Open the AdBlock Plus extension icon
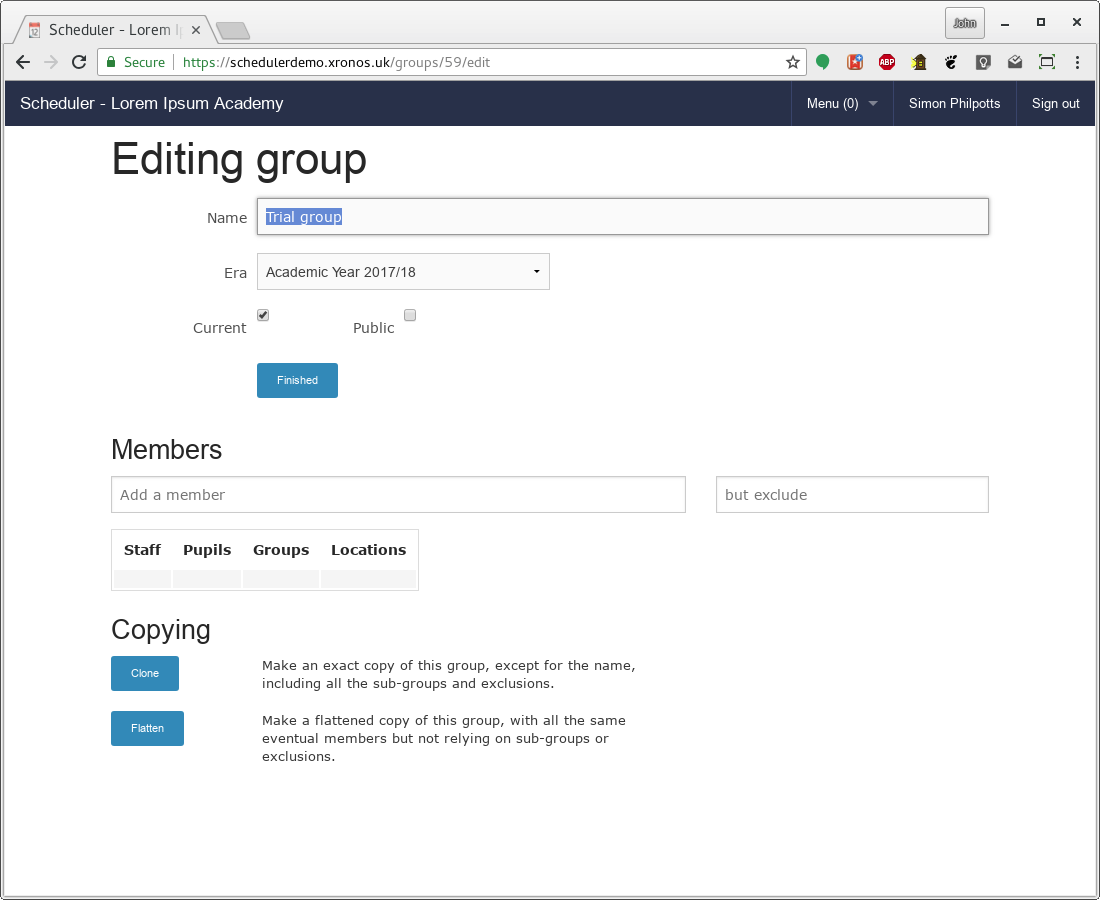This screenshot has height=900, width=1100. click(x=887, y=62)
